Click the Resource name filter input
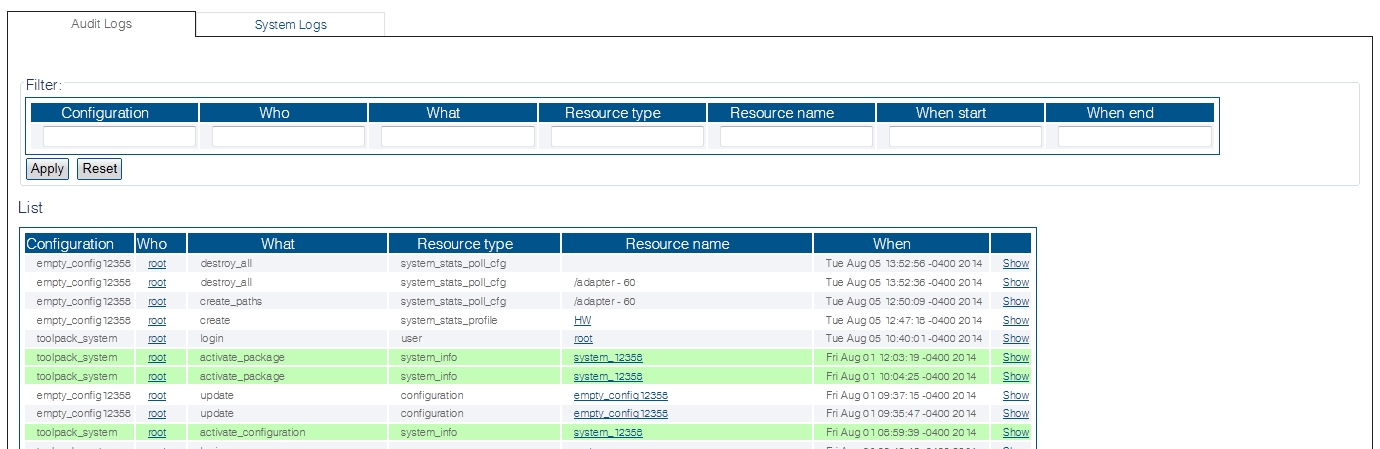The width and height of the screenshot is (1380, 449). [796, 137]
